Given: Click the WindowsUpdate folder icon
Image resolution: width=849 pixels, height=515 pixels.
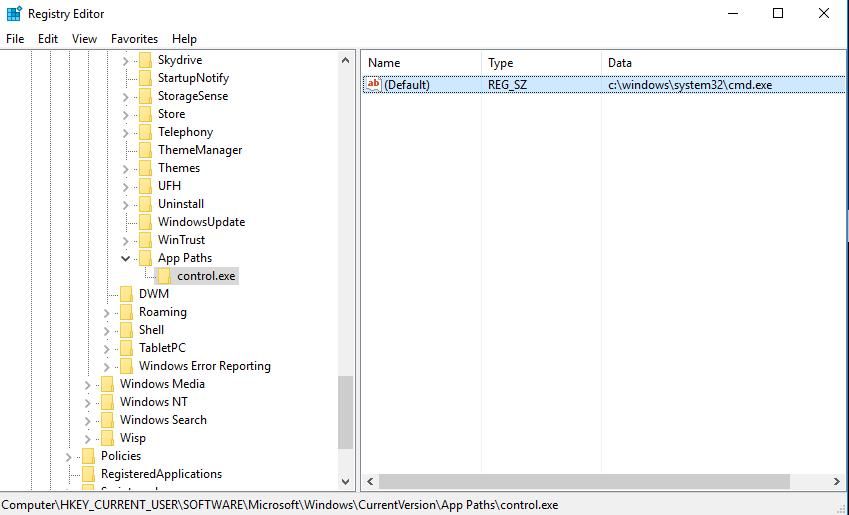Looking at the screenshot, I should click(145, 222).
